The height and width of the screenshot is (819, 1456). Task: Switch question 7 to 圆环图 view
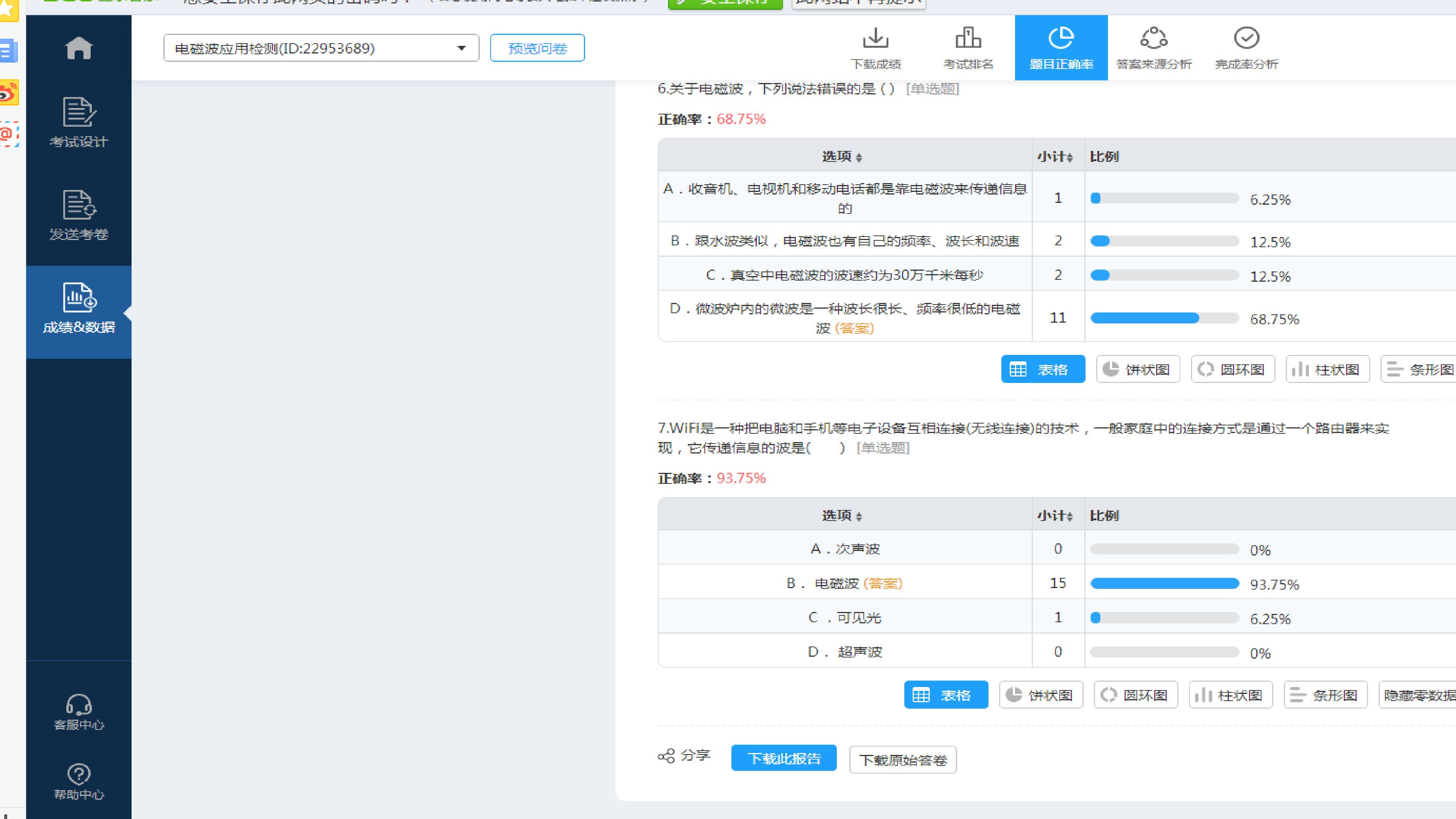coord(1136,695)
